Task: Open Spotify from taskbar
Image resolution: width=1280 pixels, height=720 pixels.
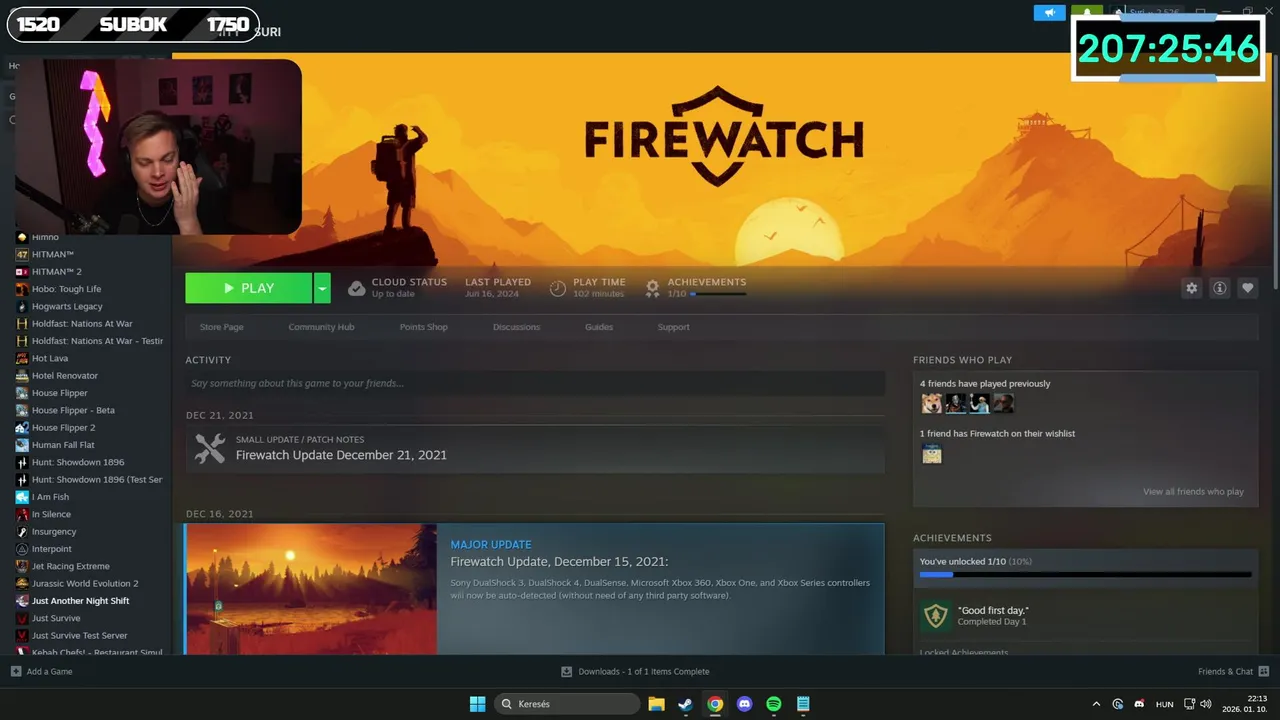Action: pos(774,704)
